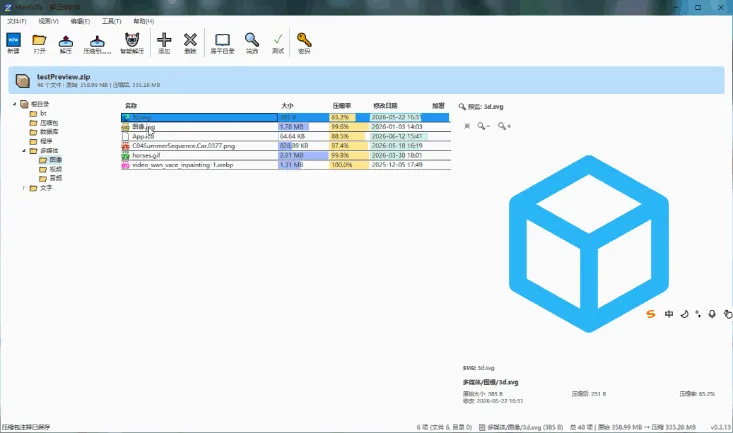
Task: Click the blue cube SVG preview image
Action: pos(589,244)
